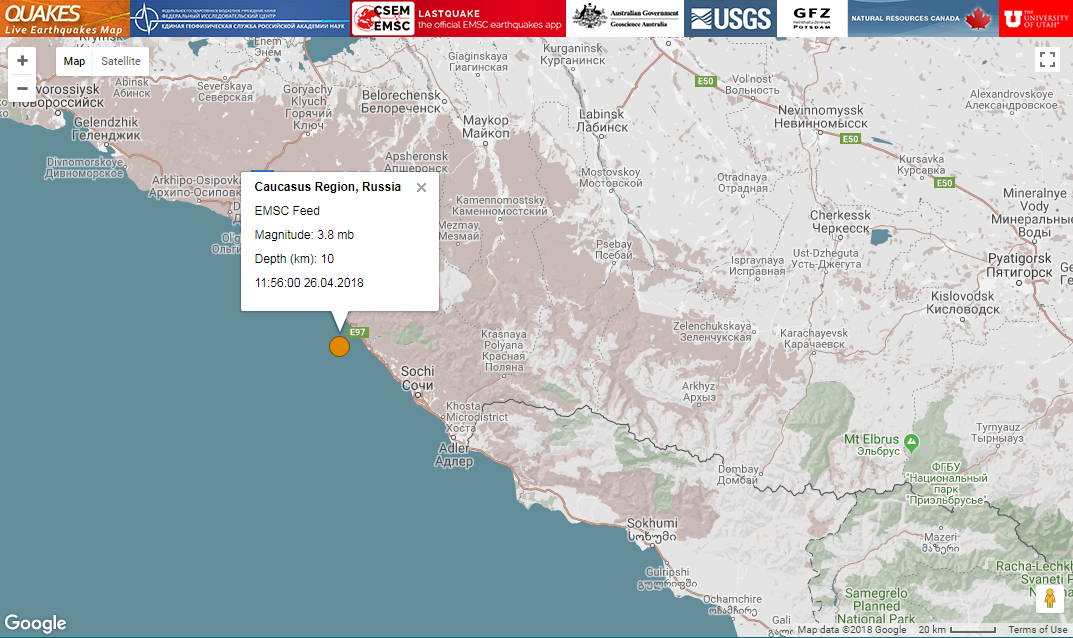Open the USGS banner link
1073x638 pixels.
(x=730, y=18)
